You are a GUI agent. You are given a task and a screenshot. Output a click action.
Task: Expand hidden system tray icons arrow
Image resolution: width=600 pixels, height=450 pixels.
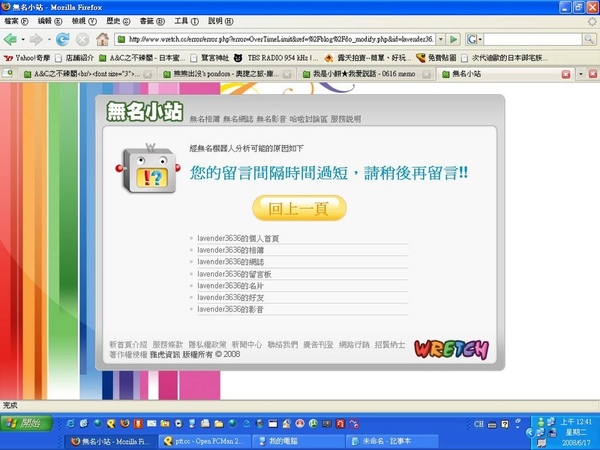pos(530,432)
